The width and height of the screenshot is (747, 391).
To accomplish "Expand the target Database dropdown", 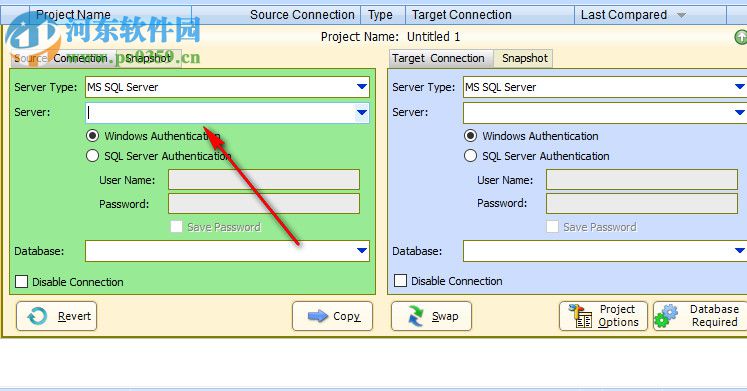I will coord(739,251).
